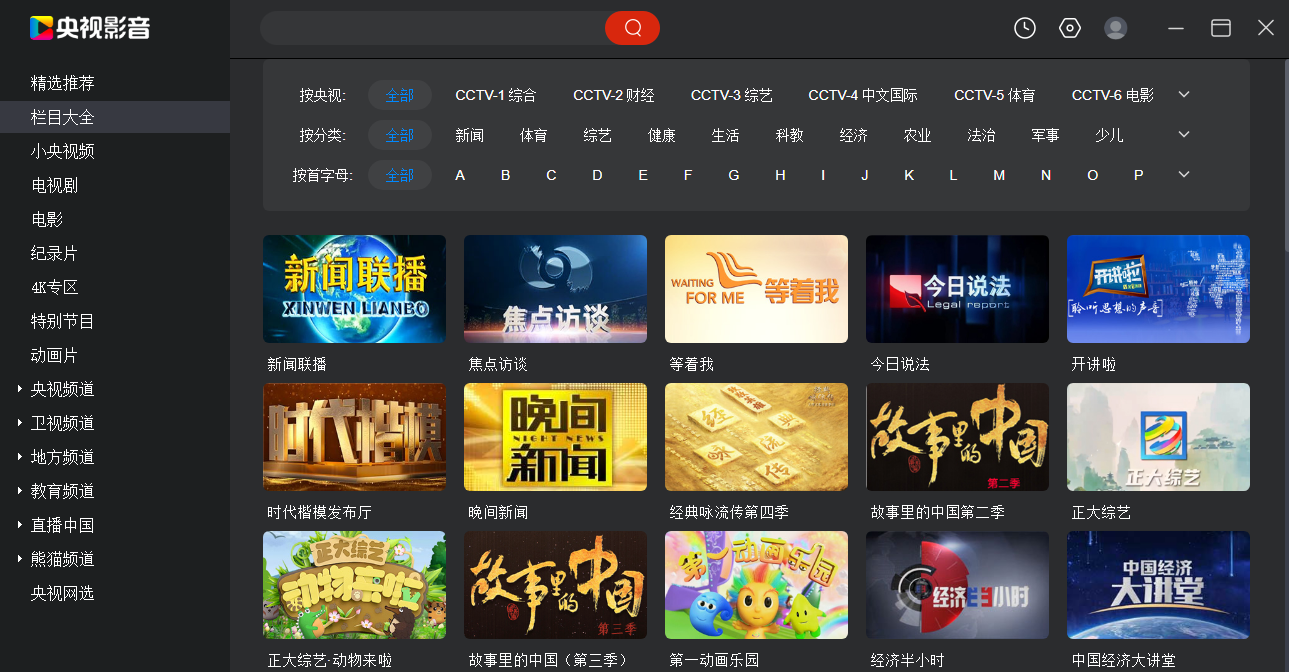1289x672 pixels.
Task: Filter by CCTV-1 综合
Action: coord(496,95)
